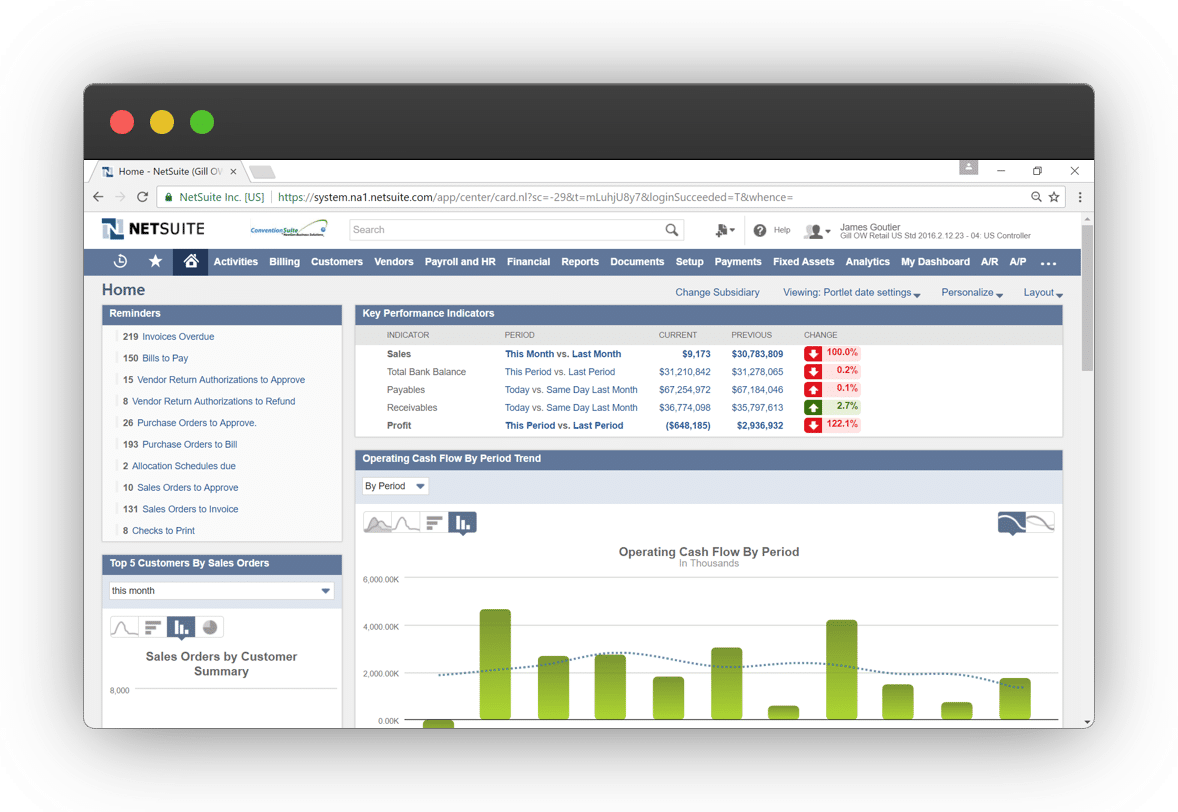This screenshot has width=1178, height=812.
Task: Click the Help question mark icon
Action: [760, 230]
